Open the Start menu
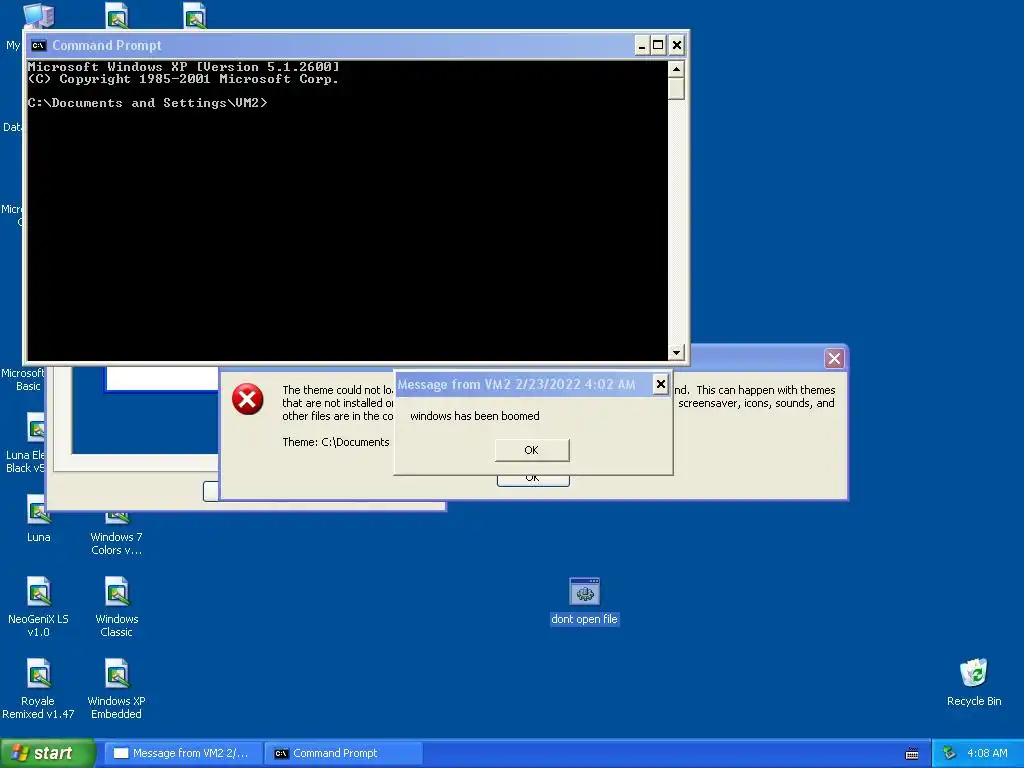 coord(47,753)
